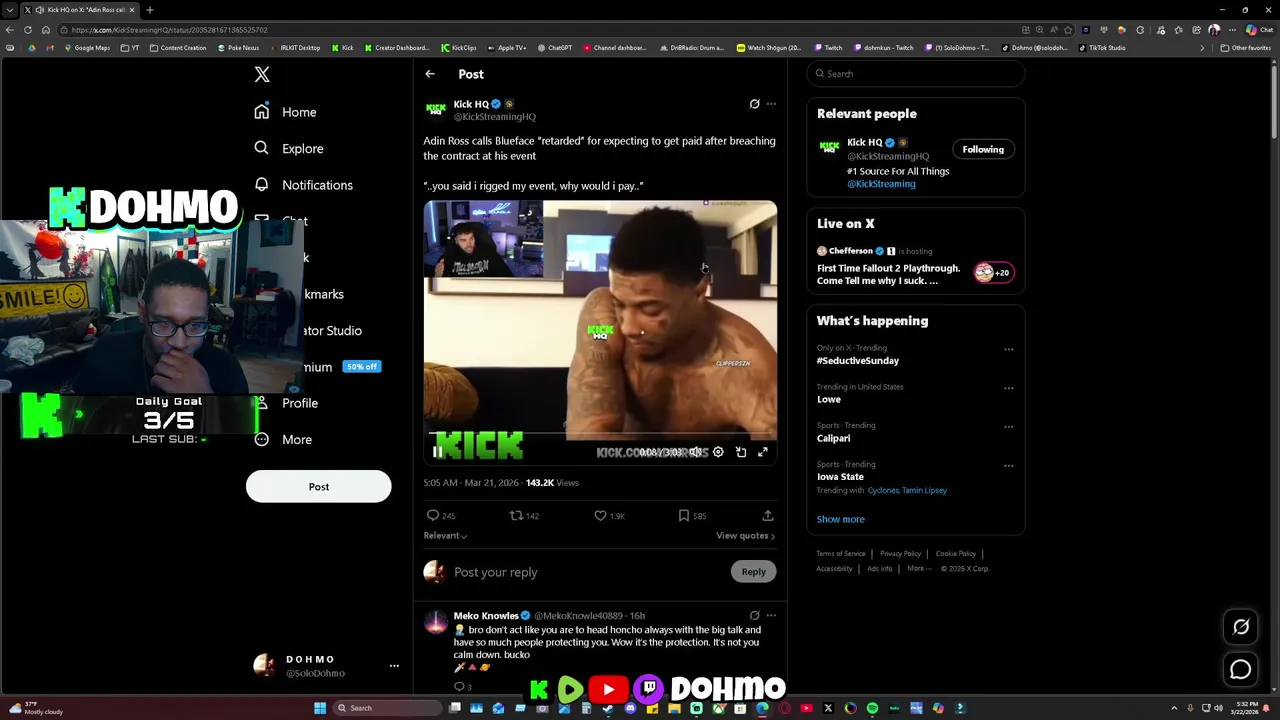The height and width of the screenshot is (720, 1280).
Task: Click the Windows taskbar Search box
Action: tap(388, 708)
